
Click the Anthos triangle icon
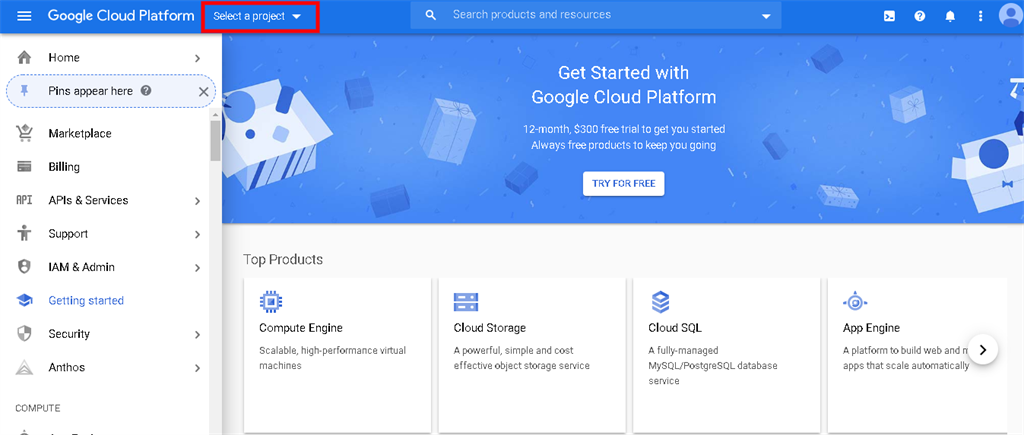(x=24, y=367)
